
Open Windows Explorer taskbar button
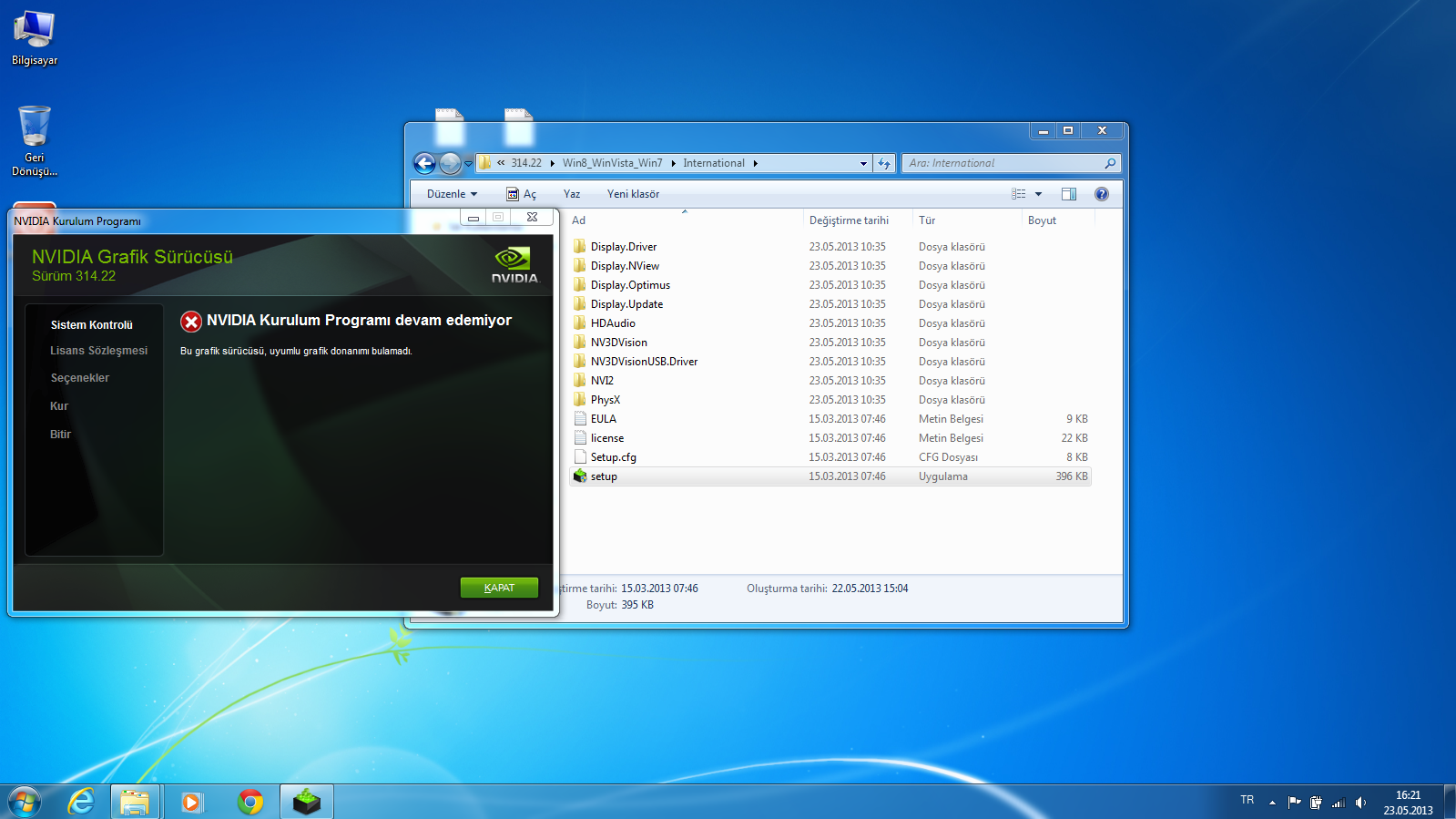(x=135, y=802)
